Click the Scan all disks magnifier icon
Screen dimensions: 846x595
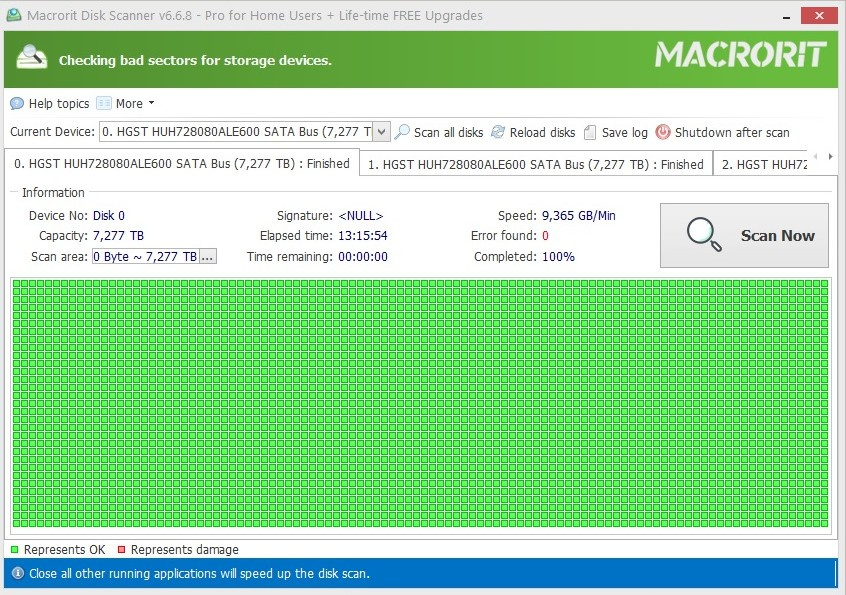tap(402, 132)
